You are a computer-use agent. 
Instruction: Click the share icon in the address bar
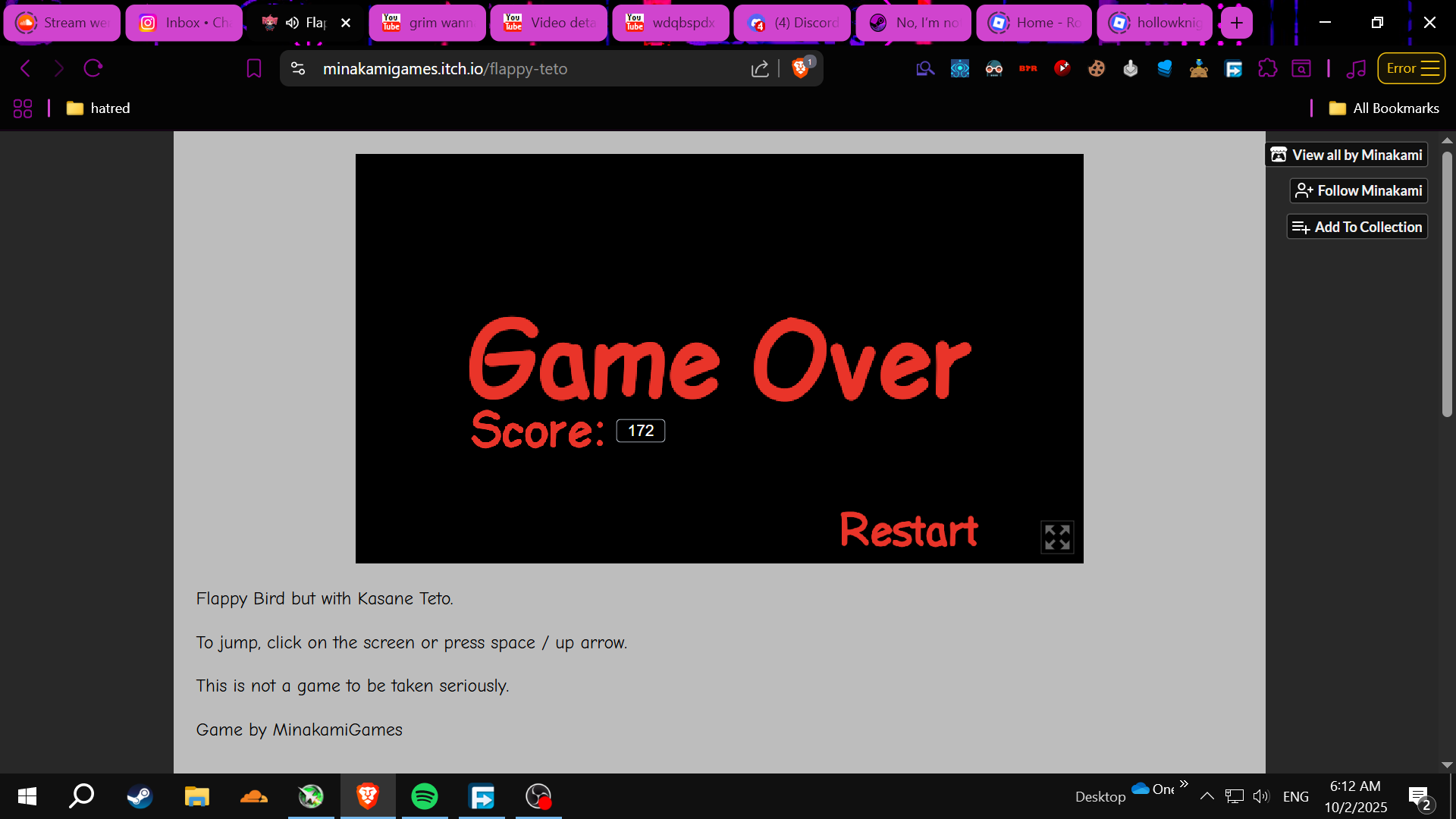(760, 69)
